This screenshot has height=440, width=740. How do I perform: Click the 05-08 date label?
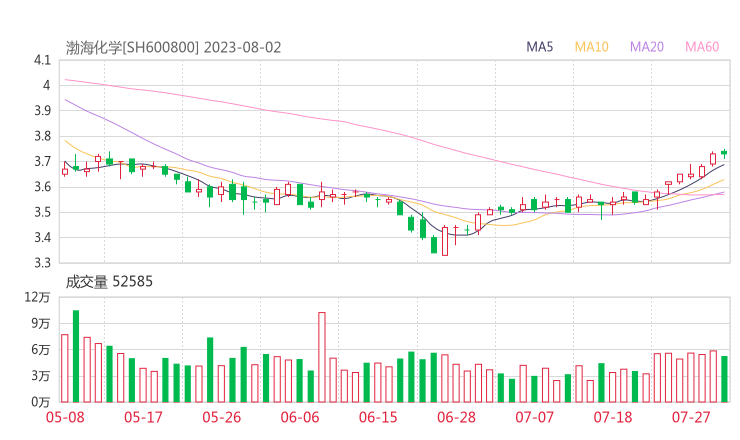(65, 417)
